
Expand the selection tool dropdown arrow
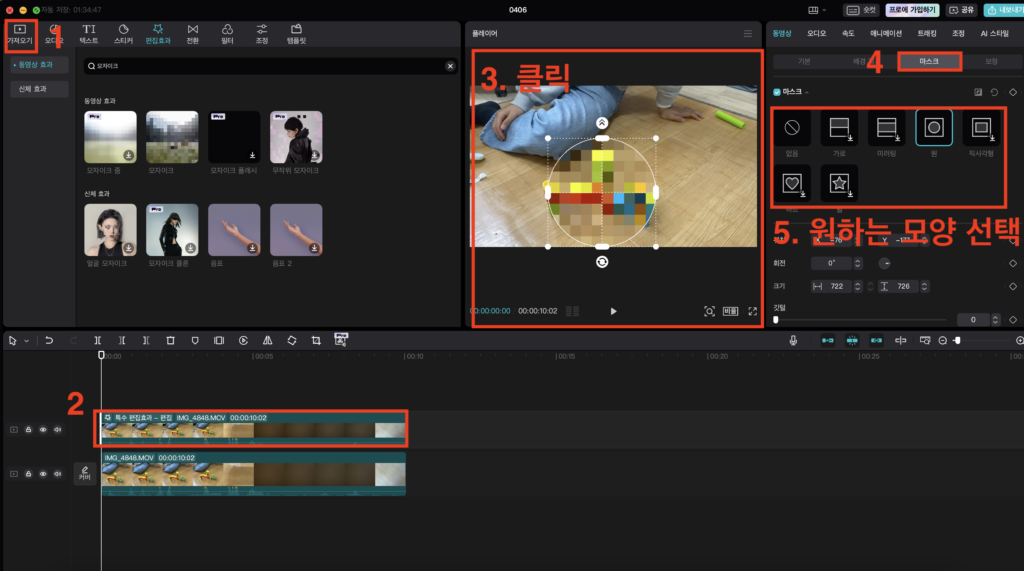[x=26, y=340]
